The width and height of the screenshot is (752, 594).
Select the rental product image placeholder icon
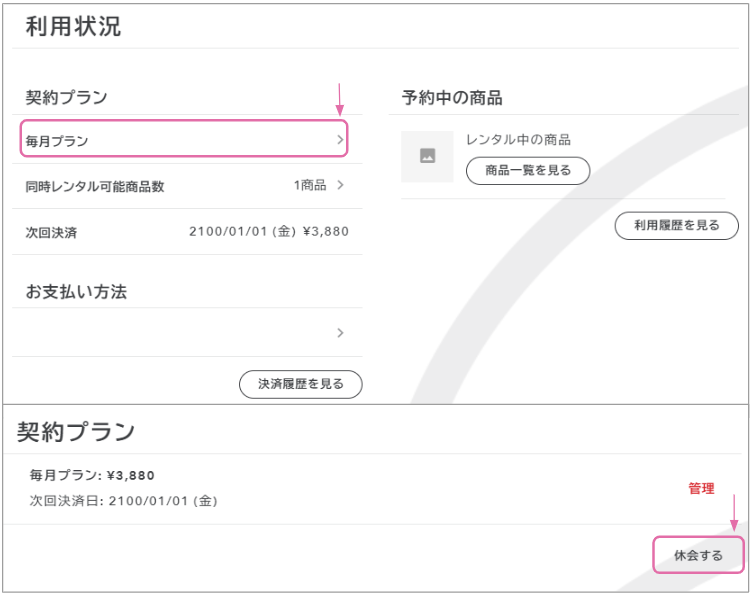427,156
